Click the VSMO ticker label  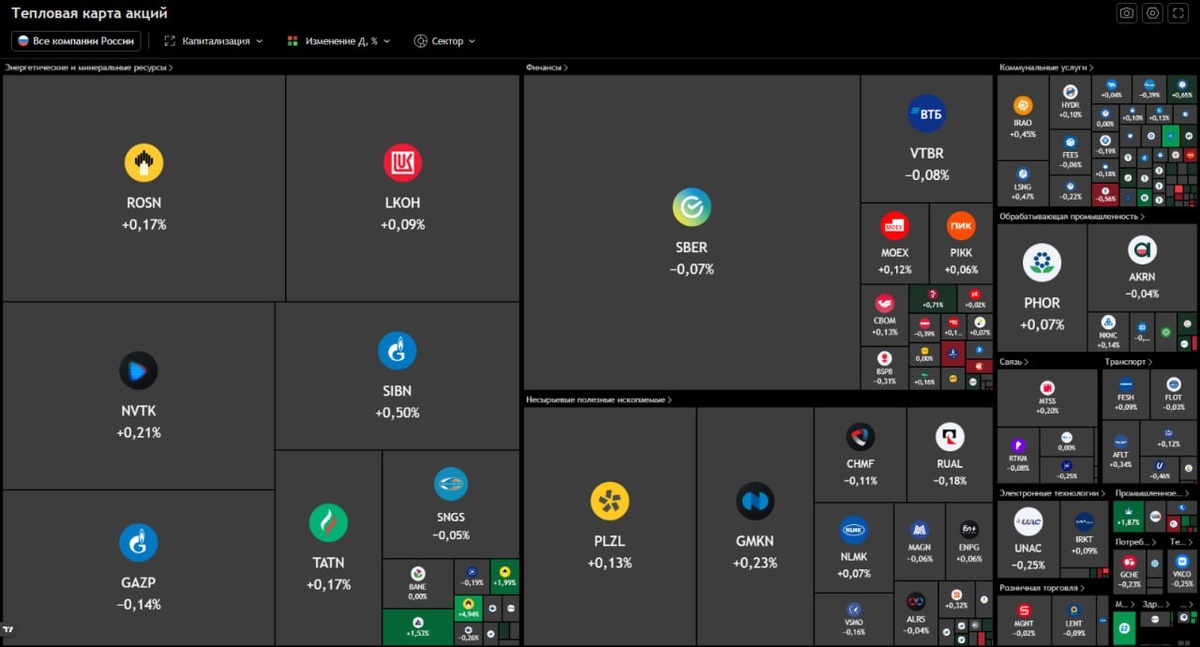(x=854, y=622)
